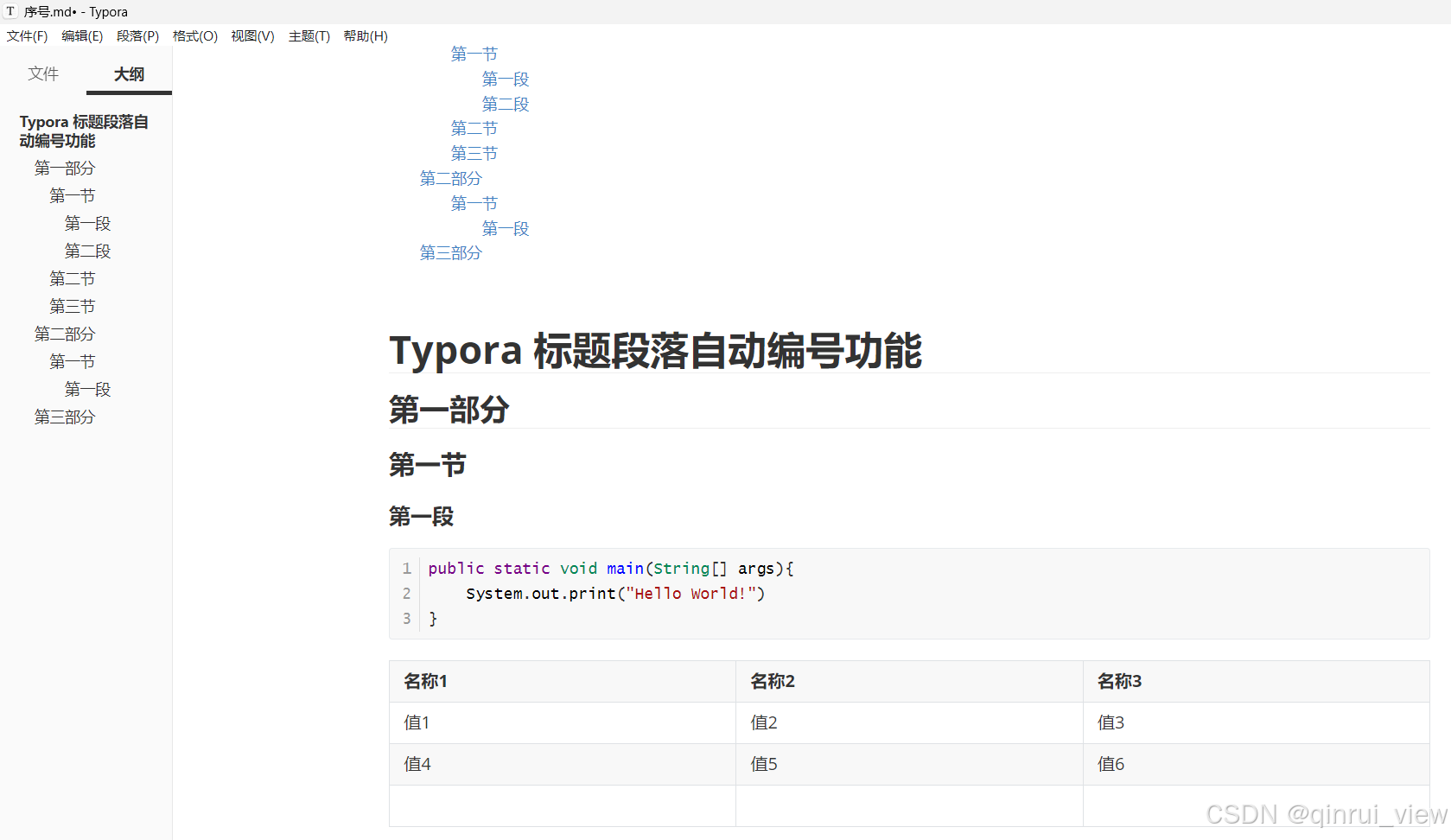Click table cell 值3

1257,723
